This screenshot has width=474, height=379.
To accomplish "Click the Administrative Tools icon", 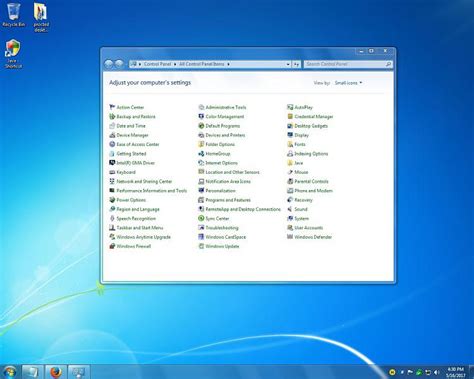I will (x=201, y=107).
